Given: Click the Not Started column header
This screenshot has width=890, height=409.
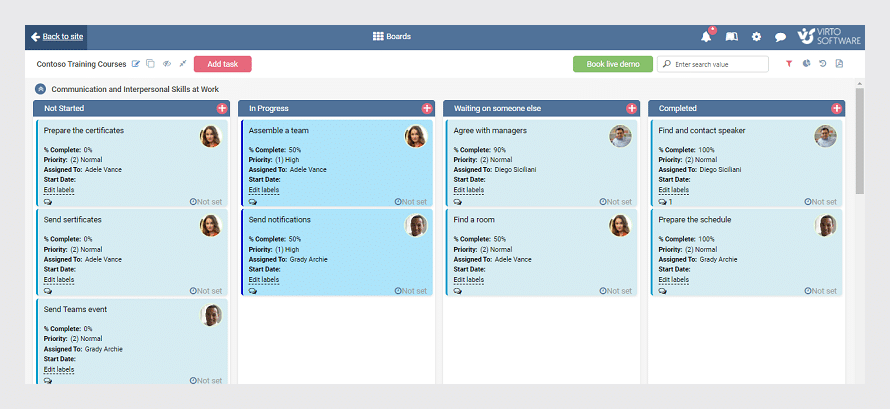Looking at the screenshot, I should pos(131,108).
